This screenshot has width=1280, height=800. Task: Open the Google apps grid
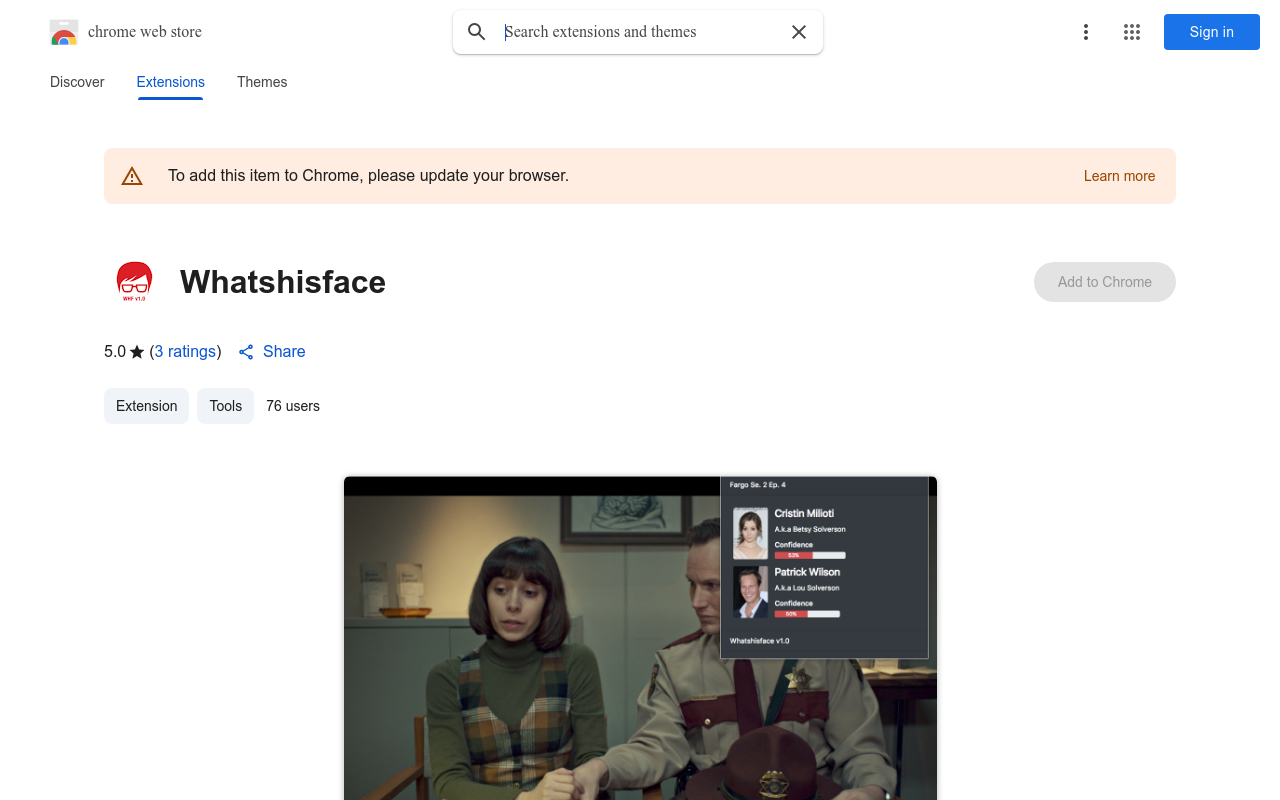point(1132,32)
